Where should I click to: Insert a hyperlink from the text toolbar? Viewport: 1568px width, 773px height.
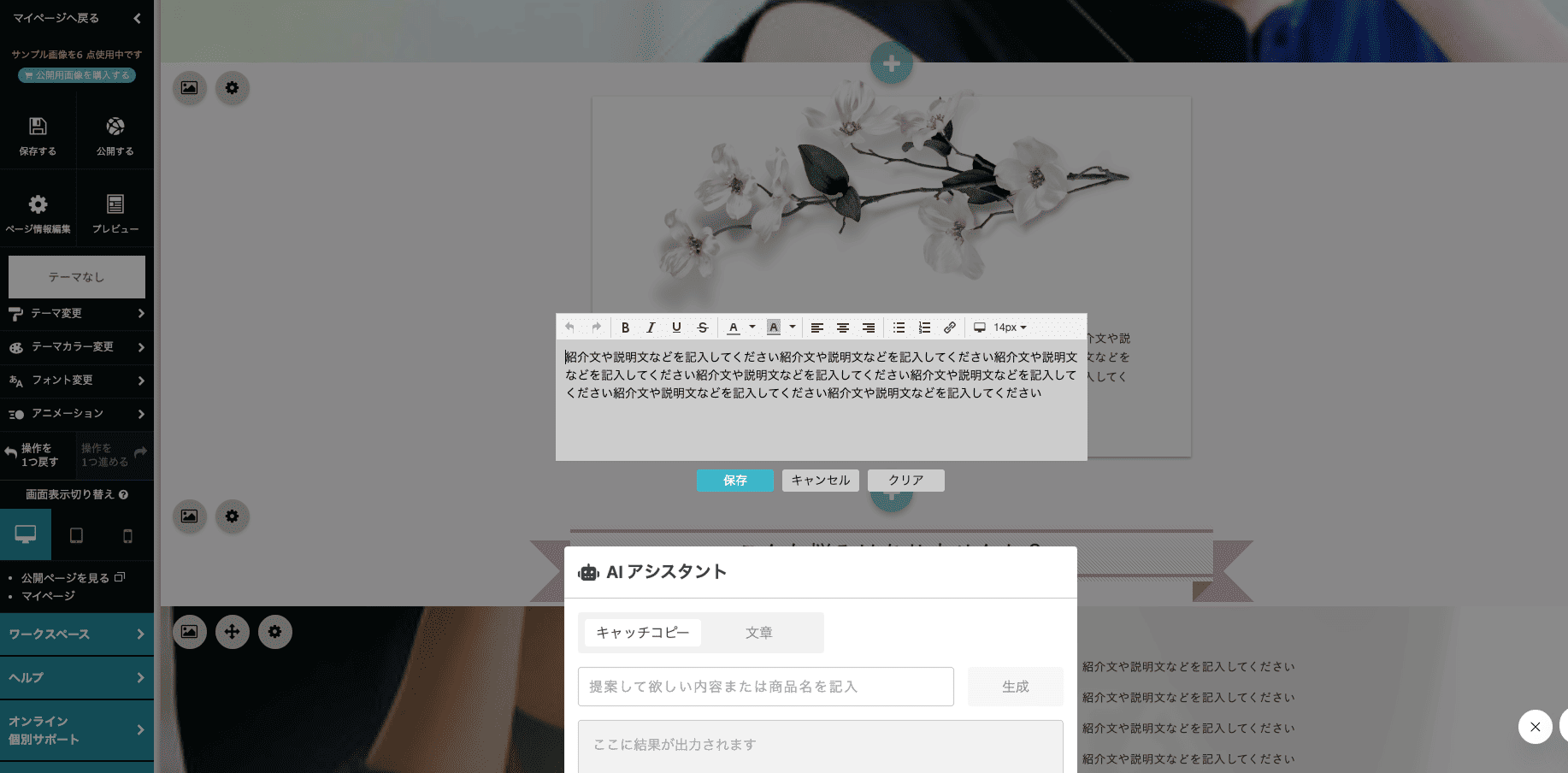click(950, 327)
